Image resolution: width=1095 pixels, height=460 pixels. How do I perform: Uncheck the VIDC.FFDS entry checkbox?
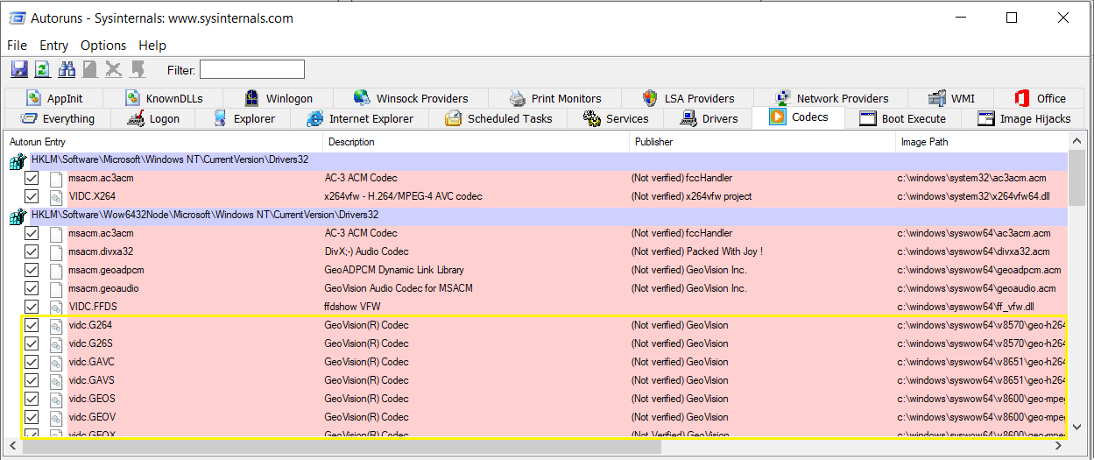[31, 306]
